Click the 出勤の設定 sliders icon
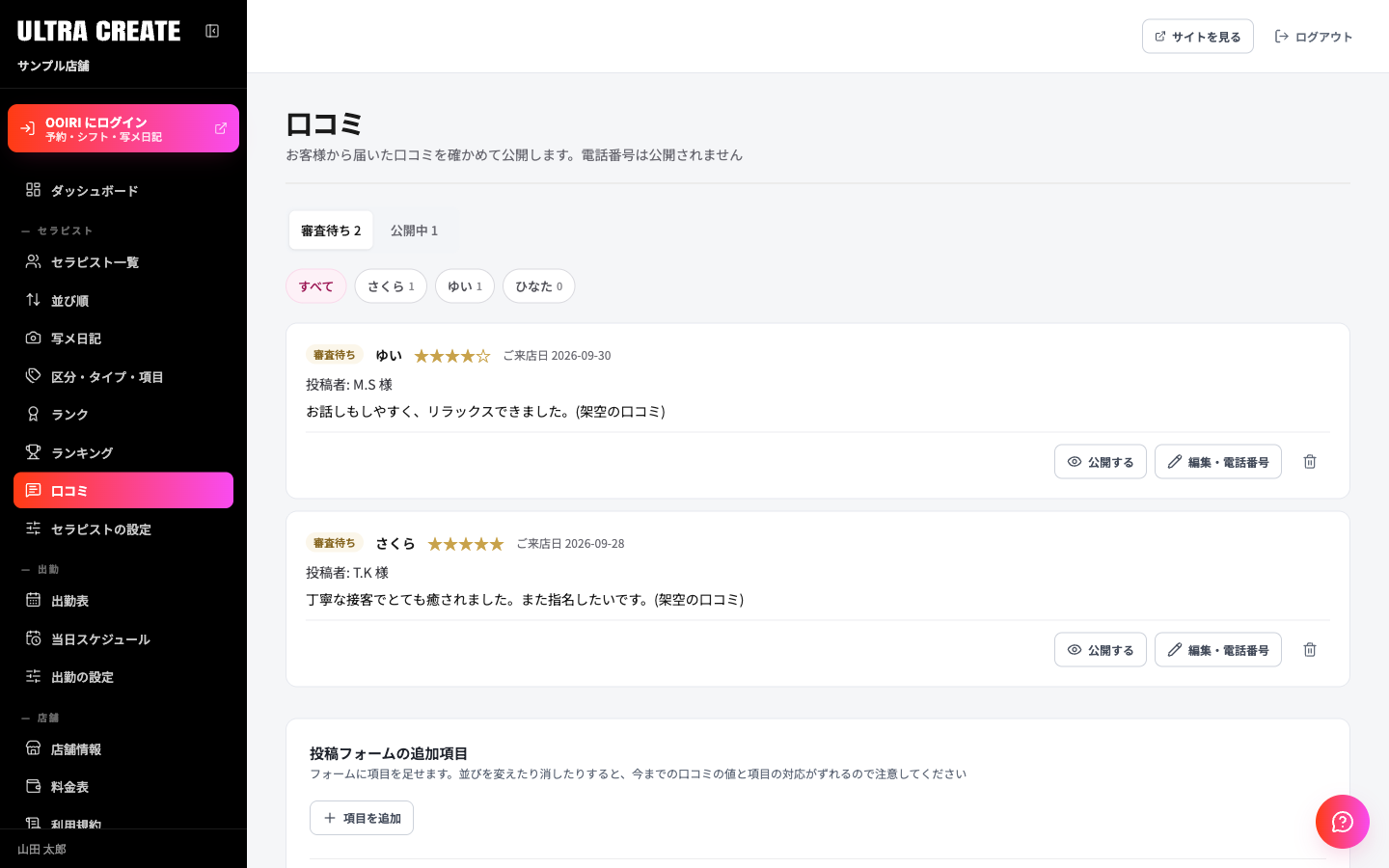The width and height of the screenshot is (1389, 868). pos(33,677)
